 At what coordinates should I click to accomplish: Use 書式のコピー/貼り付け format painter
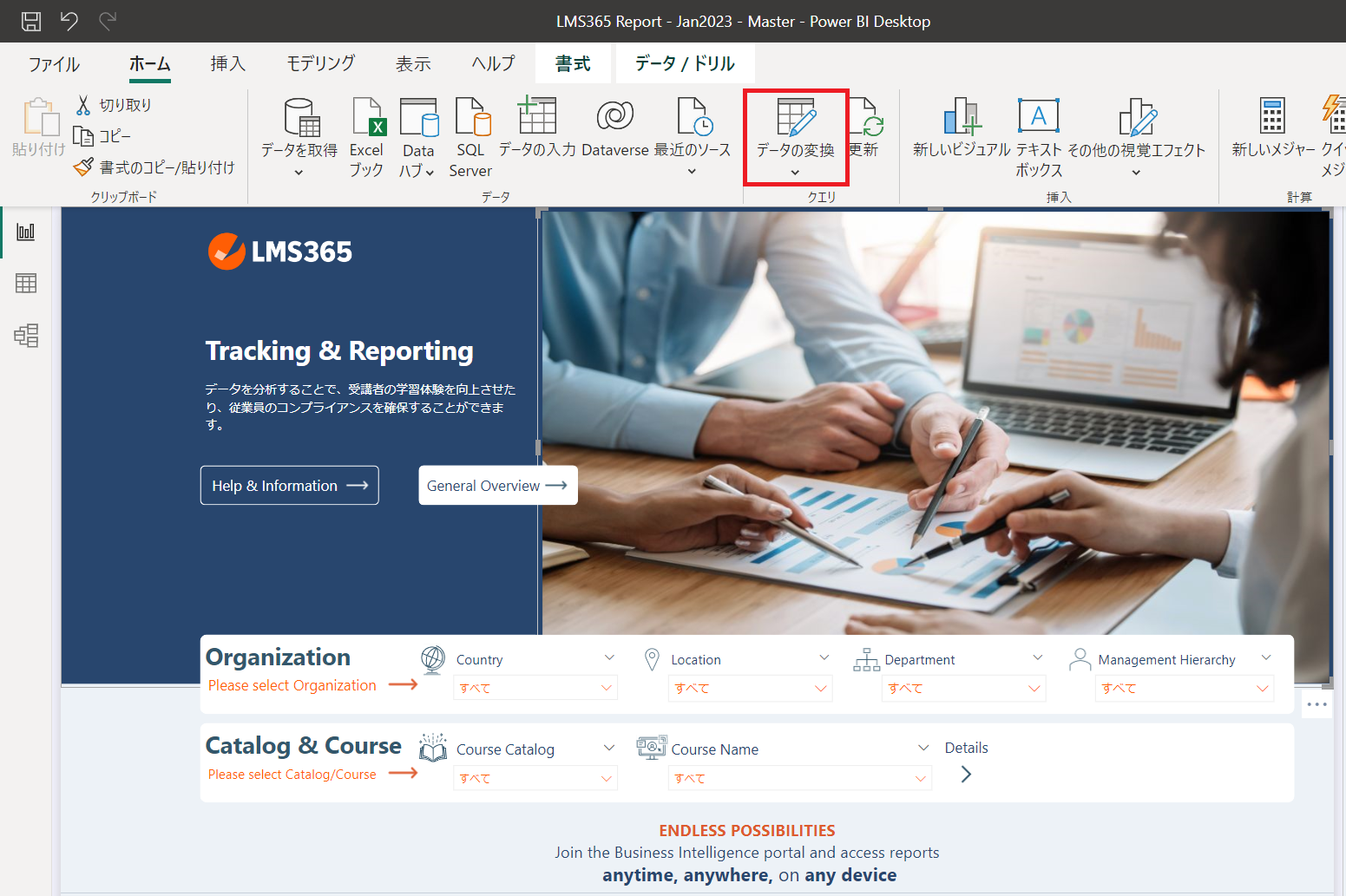pos(154,167)
